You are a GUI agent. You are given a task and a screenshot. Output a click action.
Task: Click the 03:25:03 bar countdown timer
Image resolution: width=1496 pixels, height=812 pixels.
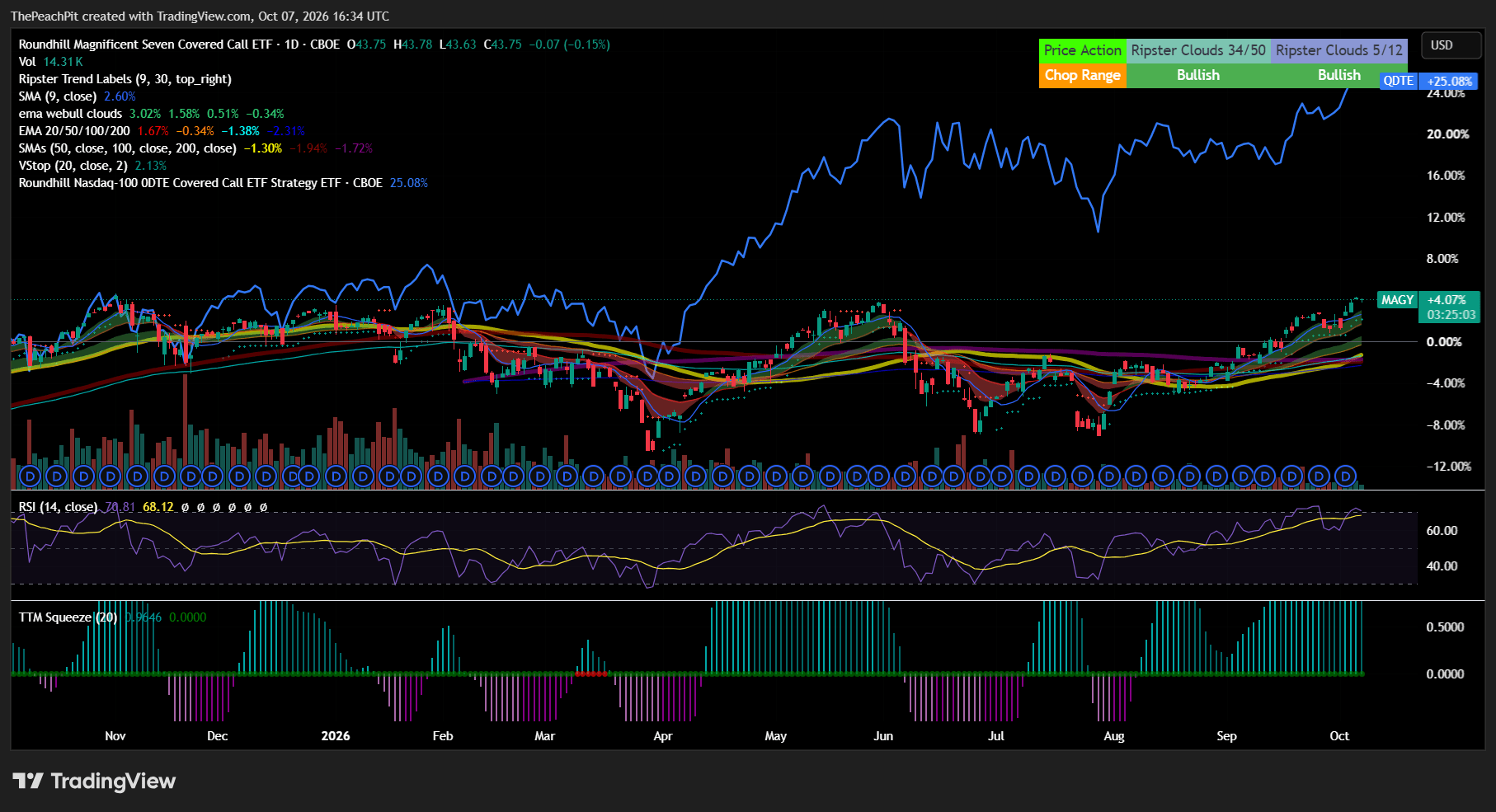coord(1451,315)
